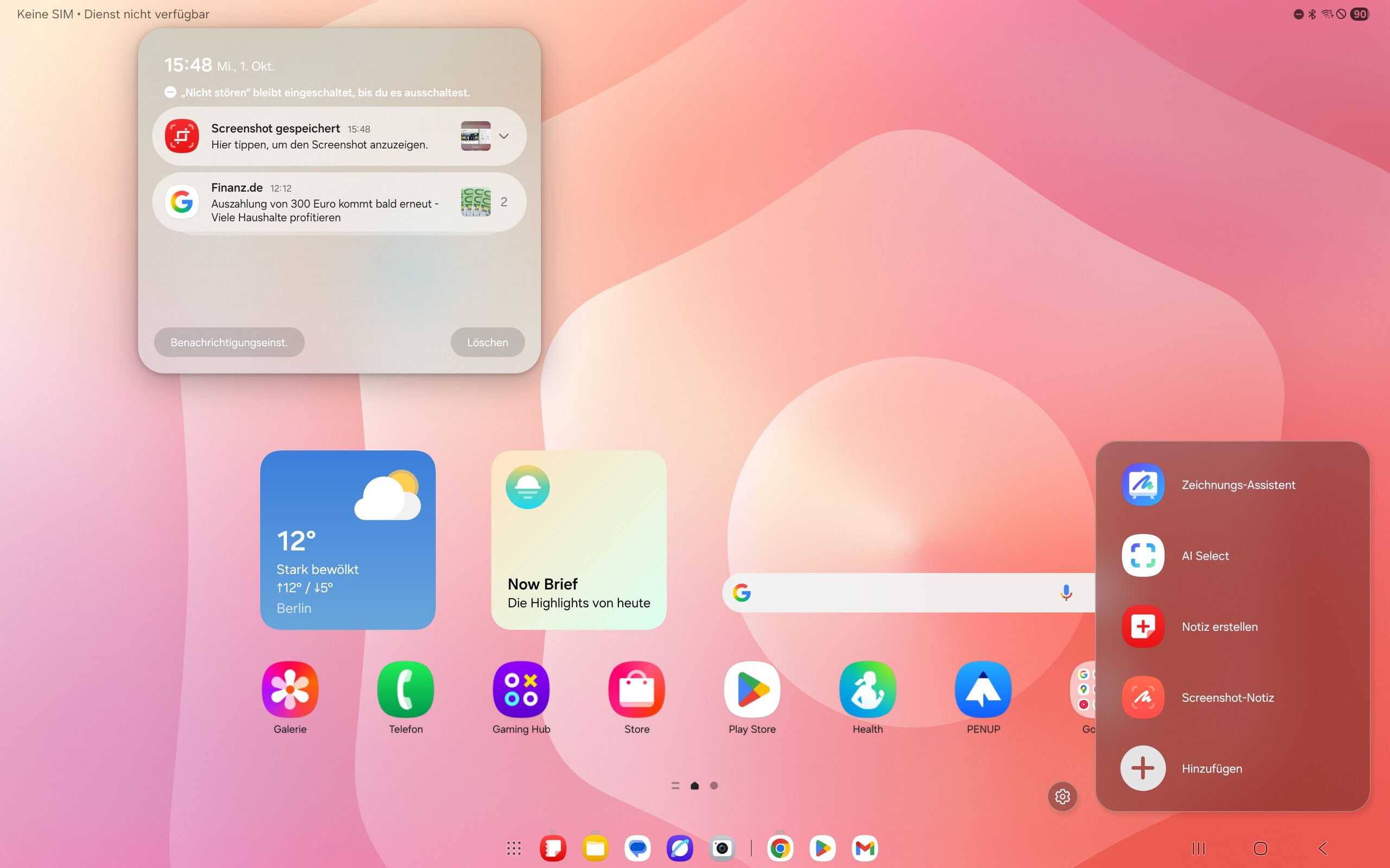This screenshot has height=868, width=1390.
Task: Expand Finanz.de grouped notifications count
Action: (x=503, y=202)
